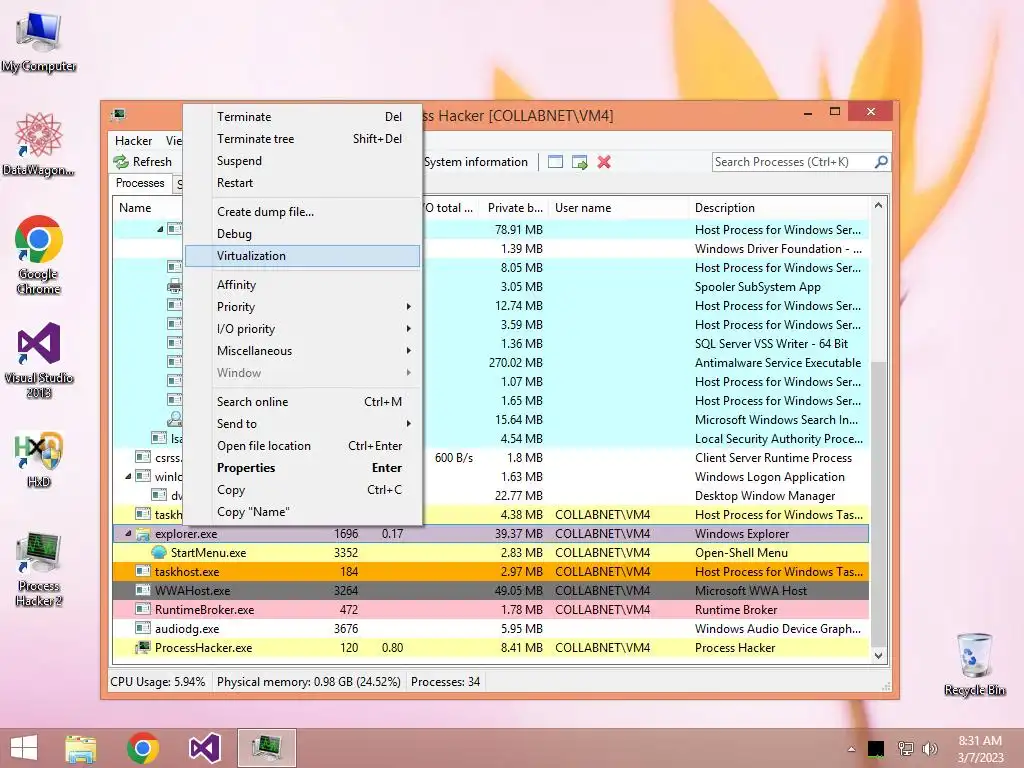Select Terminate tree menu entry
Image resolution: width=1024 pixels, height=768 pixels.
click(302, 138)
